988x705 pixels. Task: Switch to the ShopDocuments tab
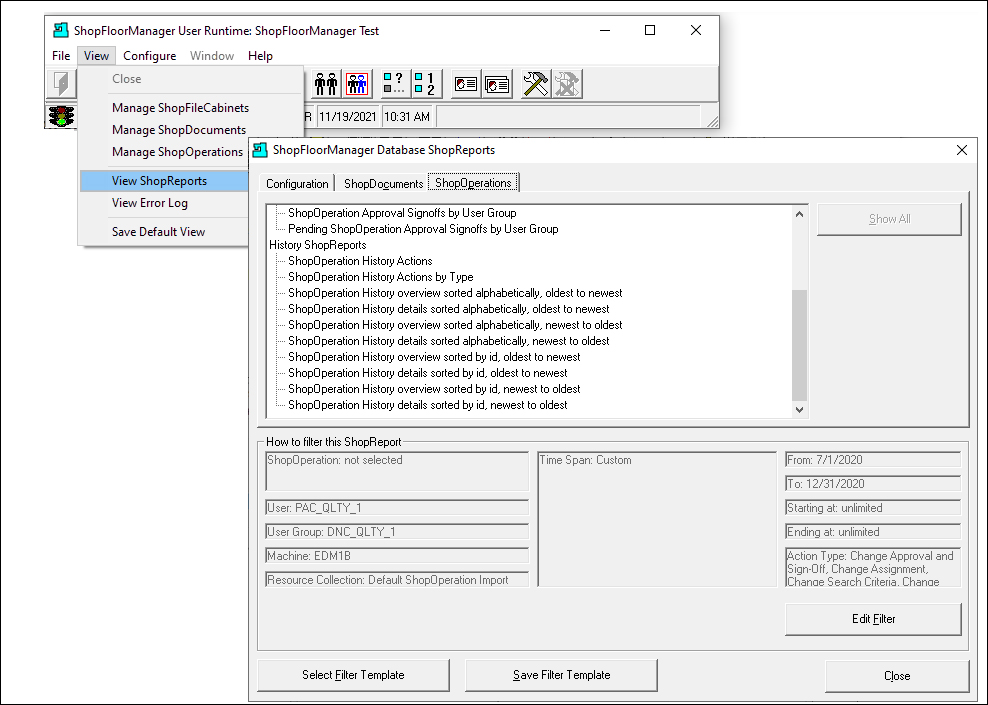(x=383, y=183)
